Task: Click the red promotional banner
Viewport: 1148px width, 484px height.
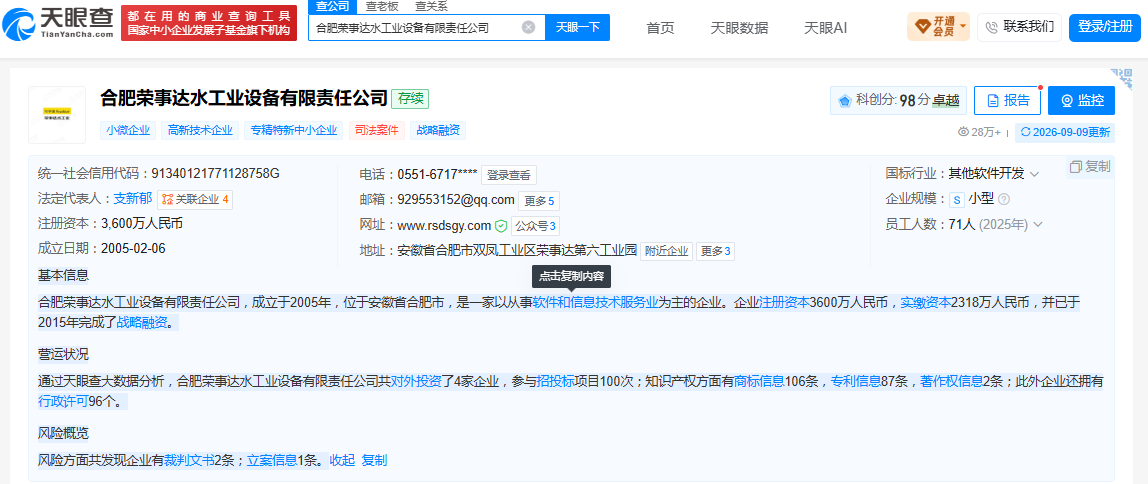Action: coord(209,23)
